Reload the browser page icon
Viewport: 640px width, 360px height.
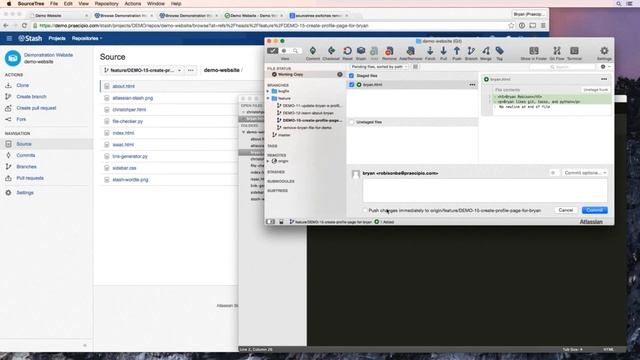coord(24,25)
